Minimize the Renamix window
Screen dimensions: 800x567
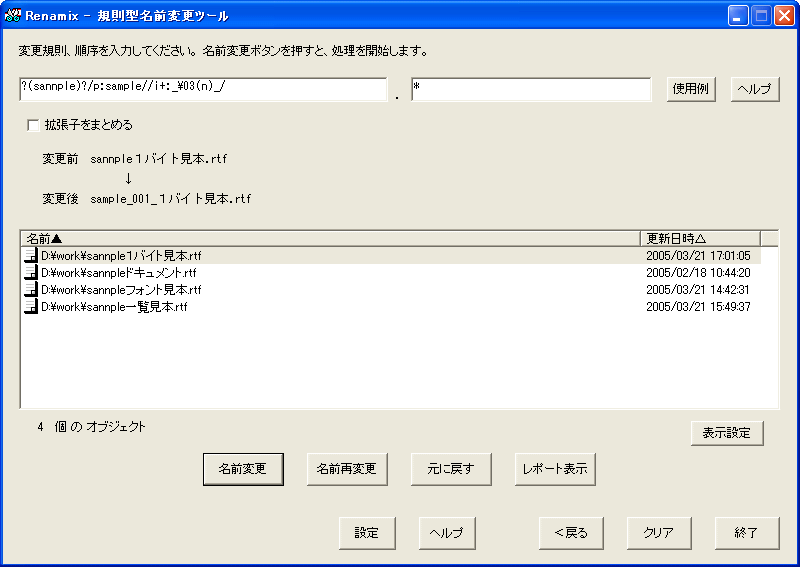click(738, 16)
